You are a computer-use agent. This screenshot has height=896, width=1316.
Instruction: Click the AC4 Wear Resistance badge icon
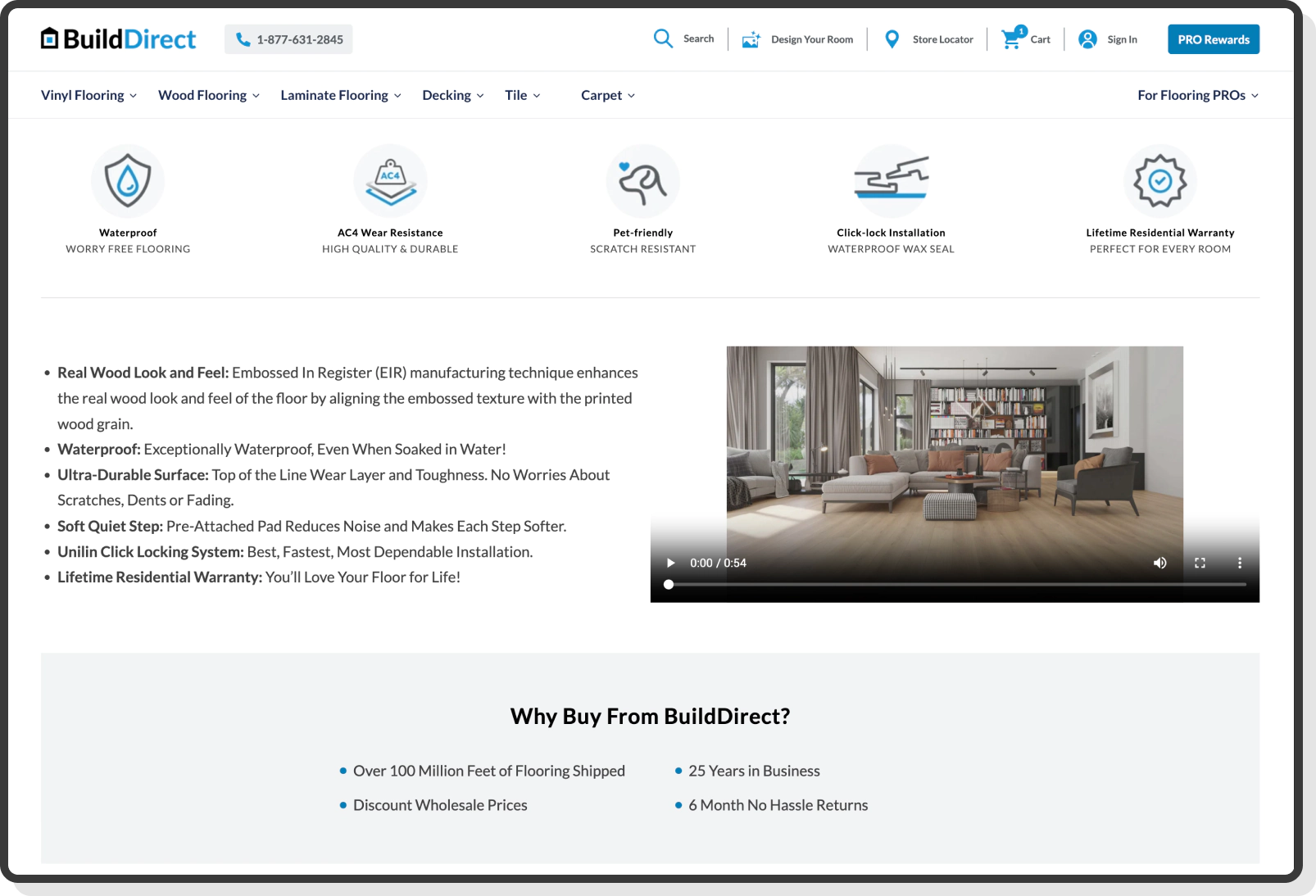click(390, 181)
